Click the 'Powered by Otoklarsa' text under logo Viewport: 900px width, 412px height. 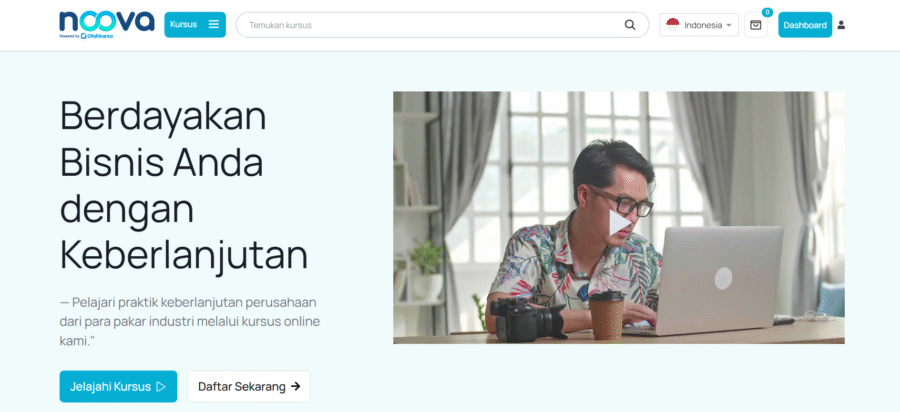point(86,36)
